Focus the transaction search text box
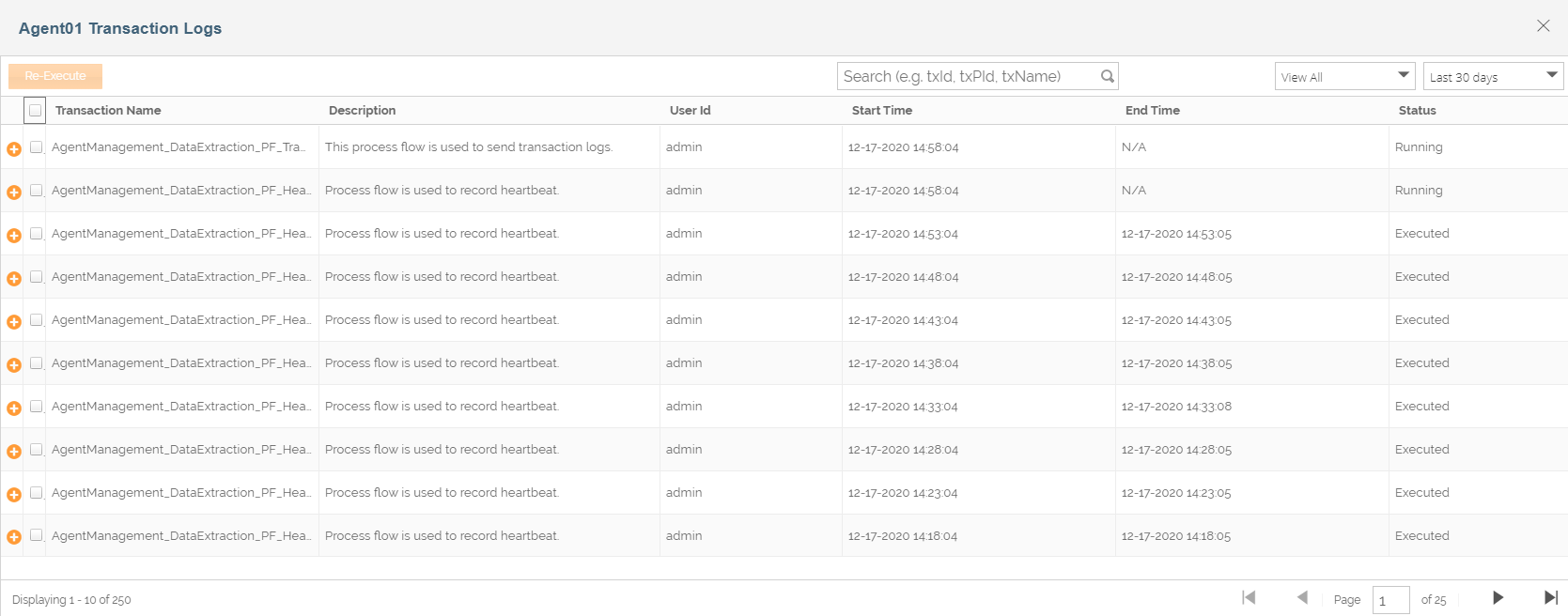Image resolution: width=1568 pixels, height=616 pixels. [968, 76]
